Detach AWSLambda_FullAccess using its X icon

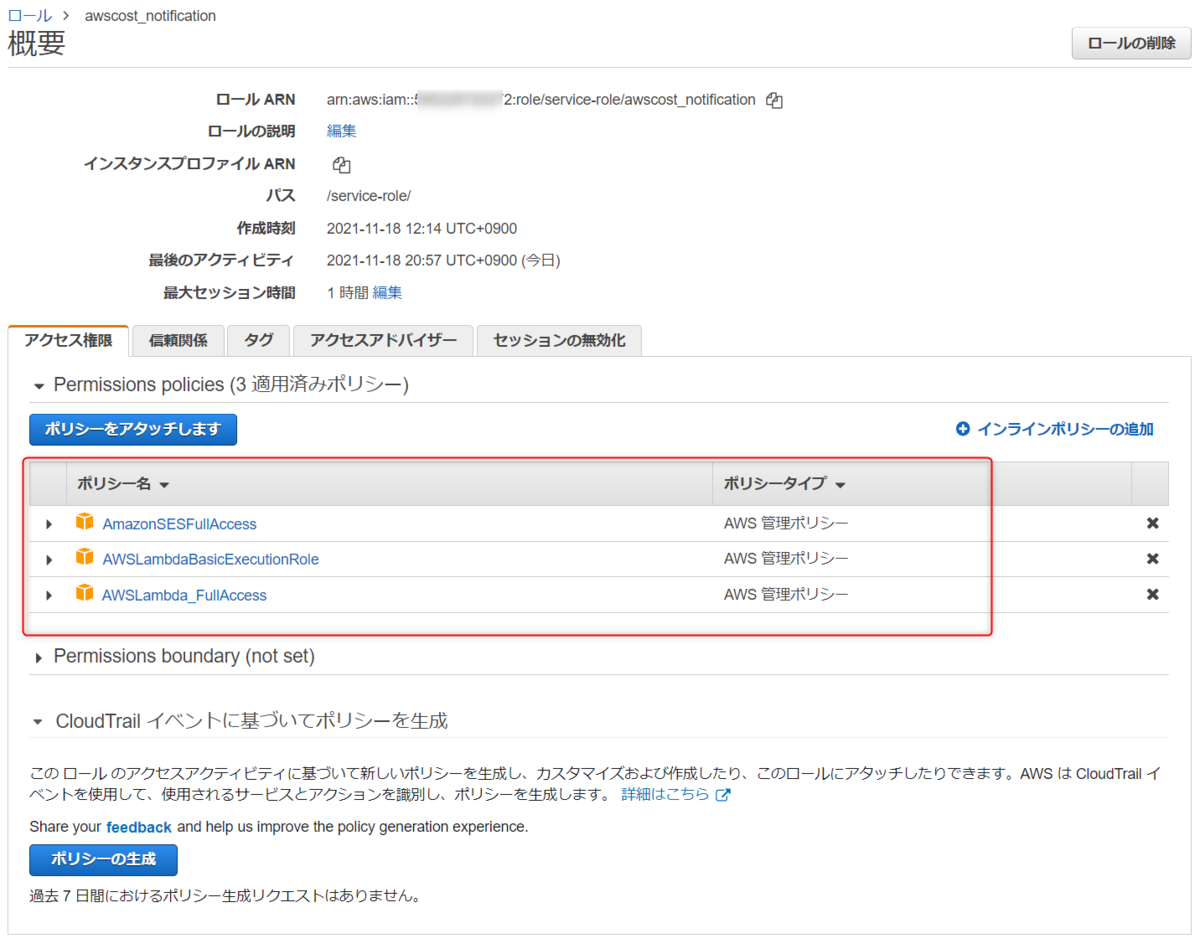click(1152, 594)
